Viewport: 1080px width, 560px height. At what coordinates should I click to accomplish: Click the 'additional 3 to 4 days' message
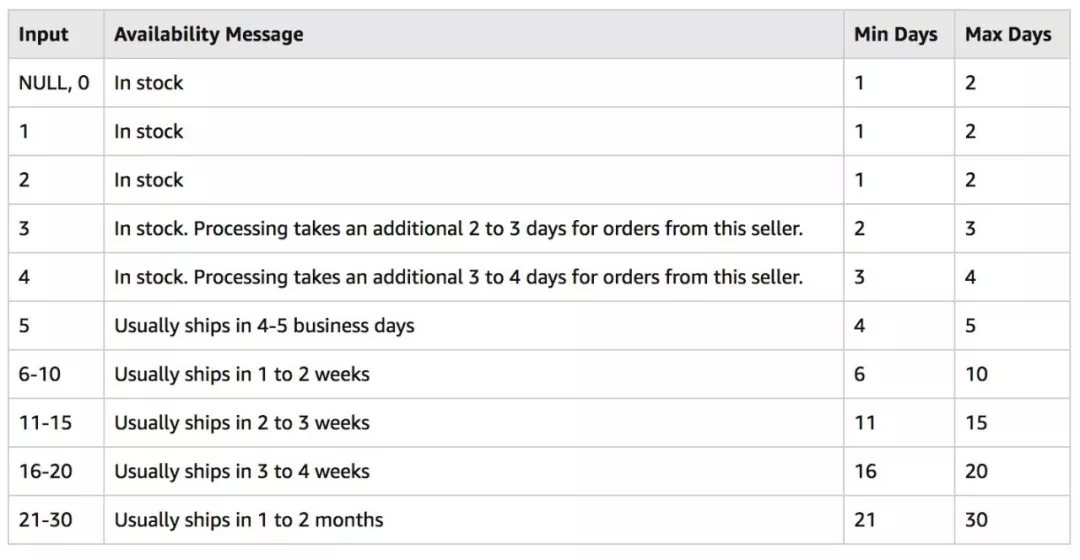tap(458, 277)
